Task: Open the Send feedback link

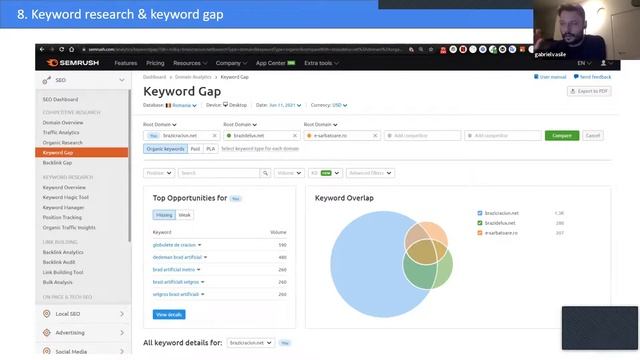Action: pyautogui.click(x=592, y=77)
